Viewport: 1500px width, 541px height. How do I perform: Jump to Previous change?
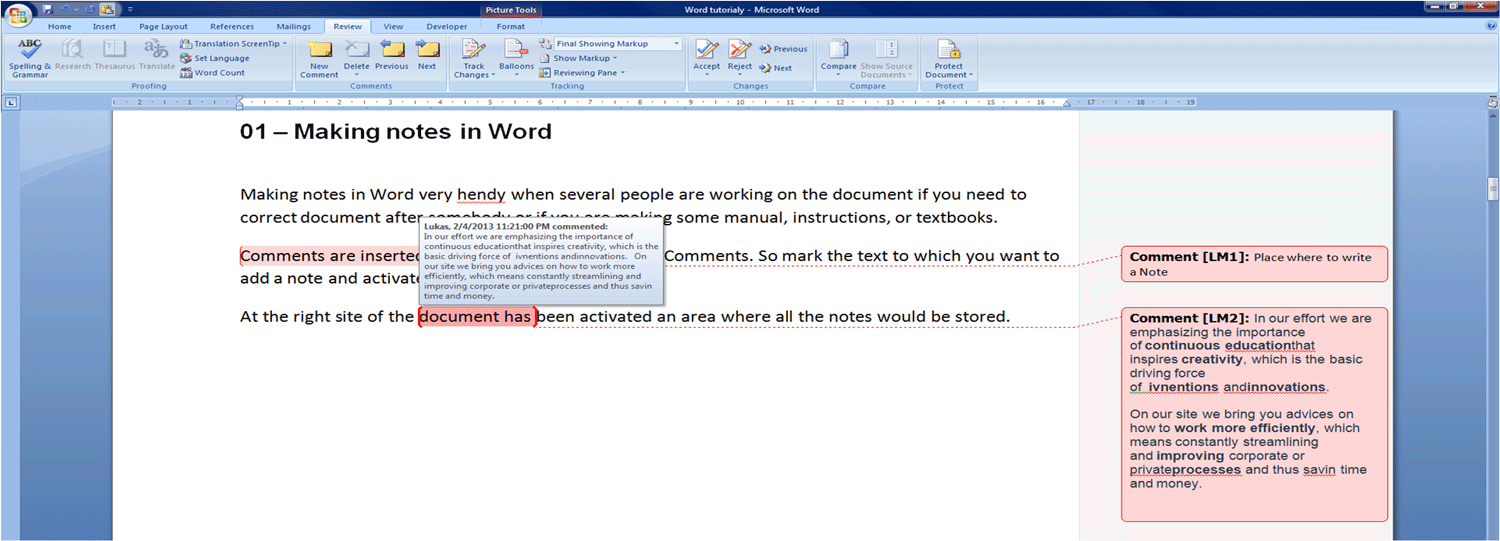pyautogui.click(x=783, y=48)
